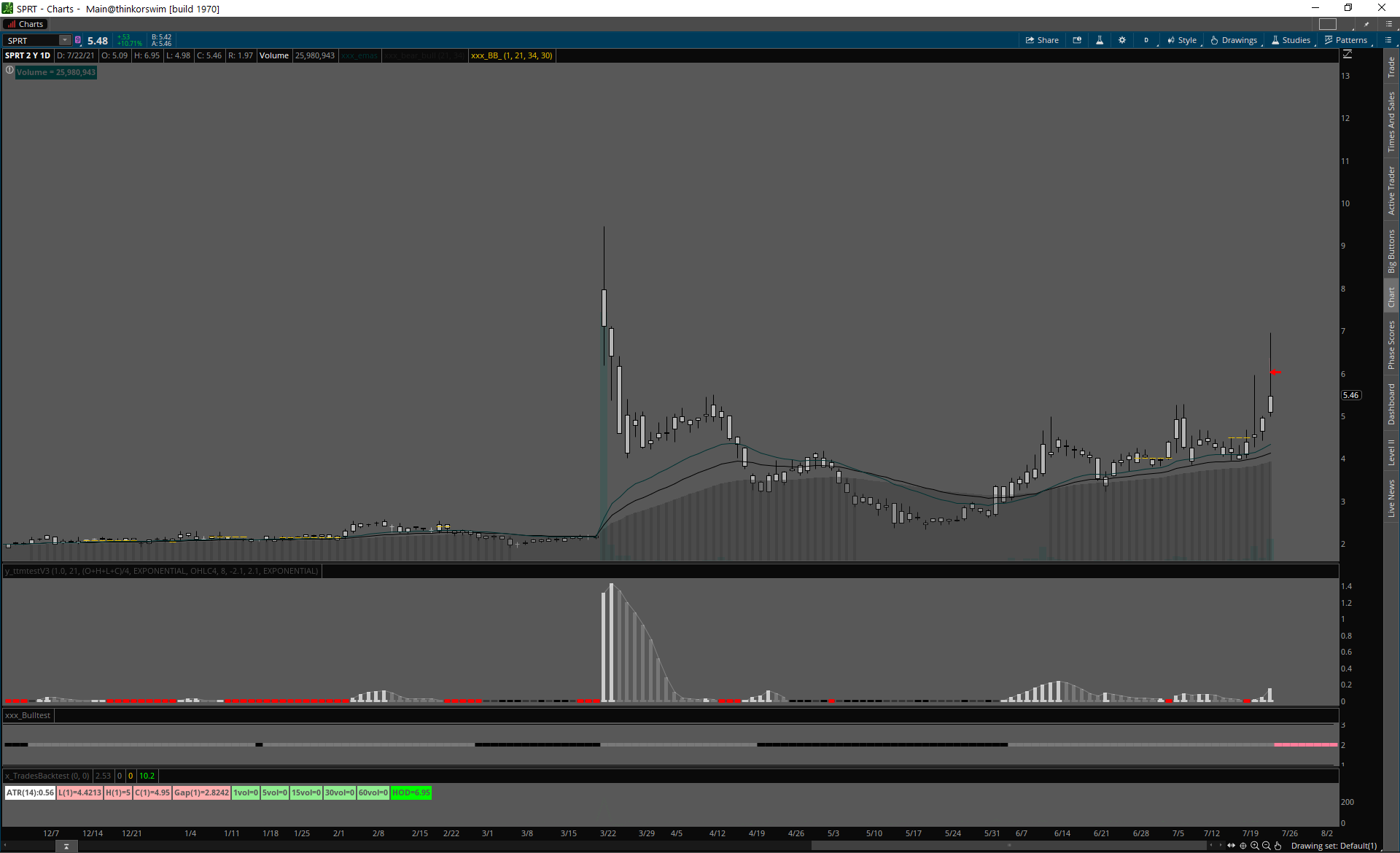1400x853 pixels.
Task: Toggle the Volume info circle icon
Action: [9, 71]
